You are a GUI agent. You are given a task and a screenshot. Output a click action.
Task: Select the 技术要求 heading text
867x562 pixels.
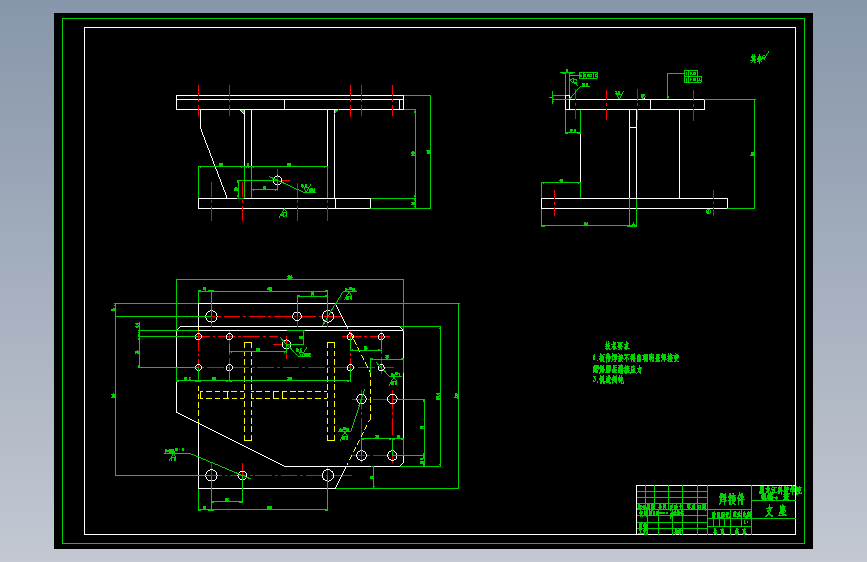617,346
